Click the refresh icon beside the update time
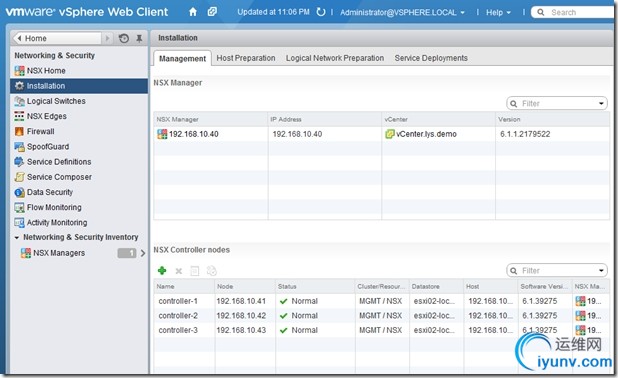Viewport: 618px width, 378px height. pyautogui.click(x=321, y=12)
